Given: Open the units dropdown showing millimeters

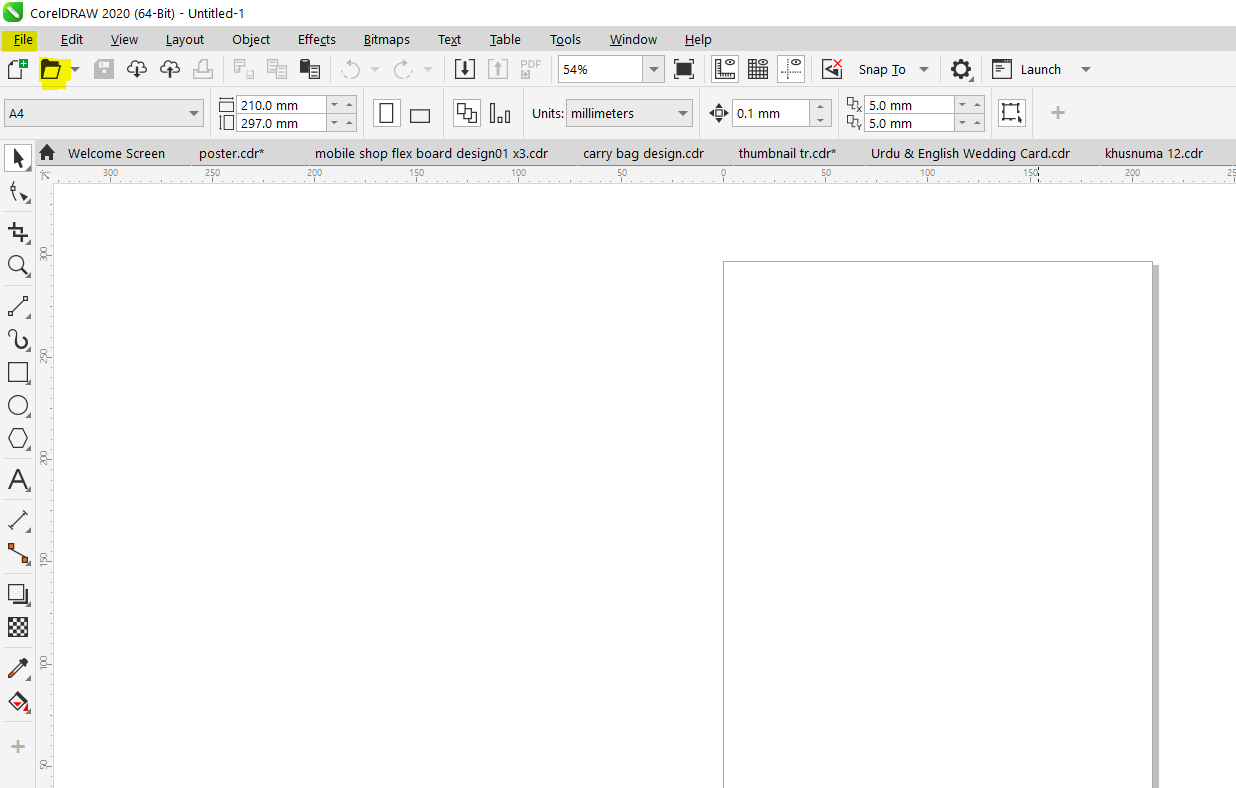Looking at the screenshot, I should (x=629, y=113).
